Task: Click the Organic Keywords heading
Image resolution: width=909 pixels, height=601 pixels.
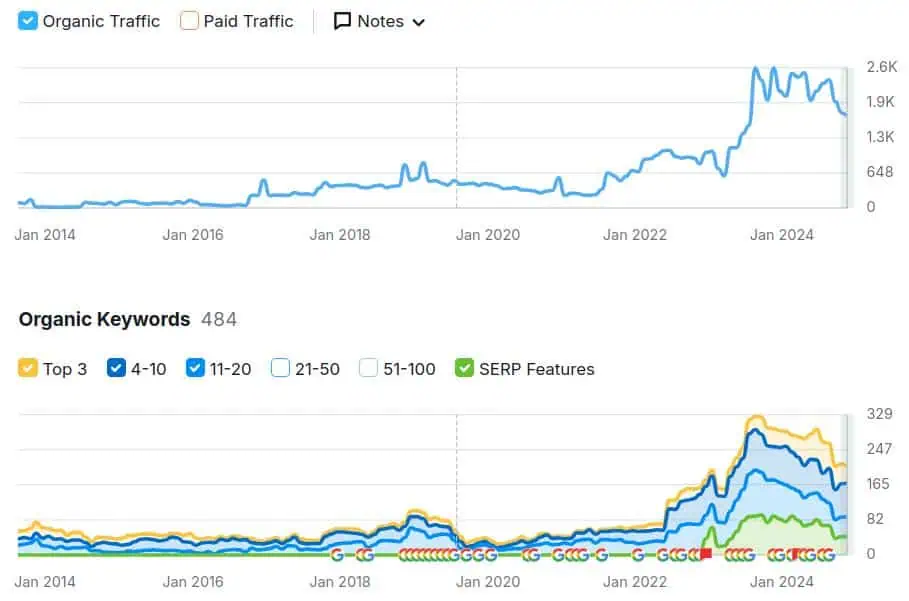Action: click(x=104, y=319)
